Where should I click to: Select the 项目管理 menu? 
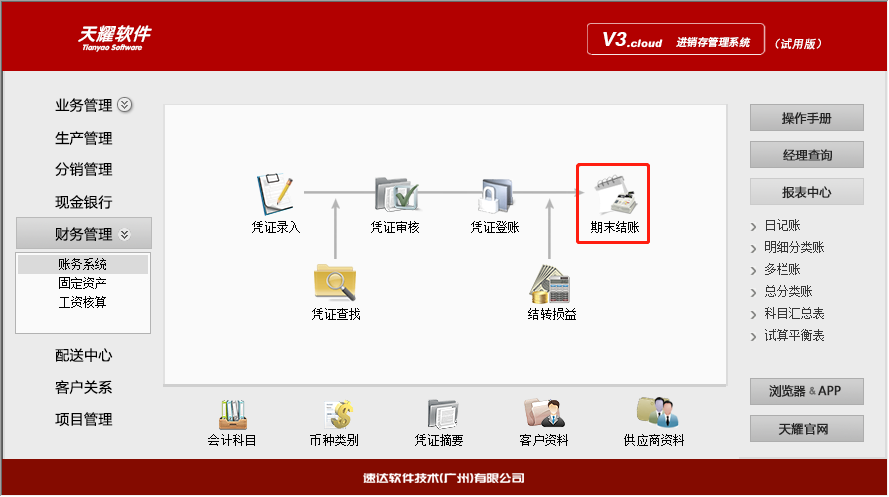click(83, 420)
